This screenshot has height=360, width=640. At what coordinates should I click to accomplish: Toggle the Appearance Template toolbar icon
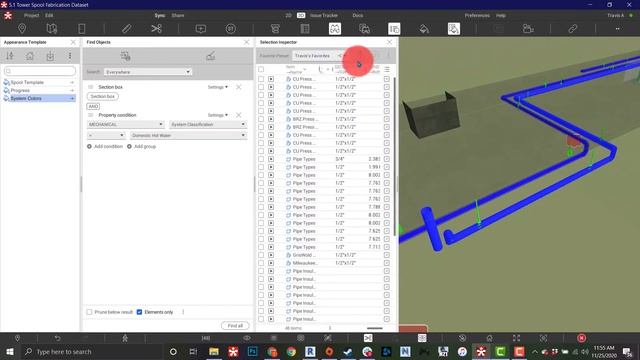point(454,29)
